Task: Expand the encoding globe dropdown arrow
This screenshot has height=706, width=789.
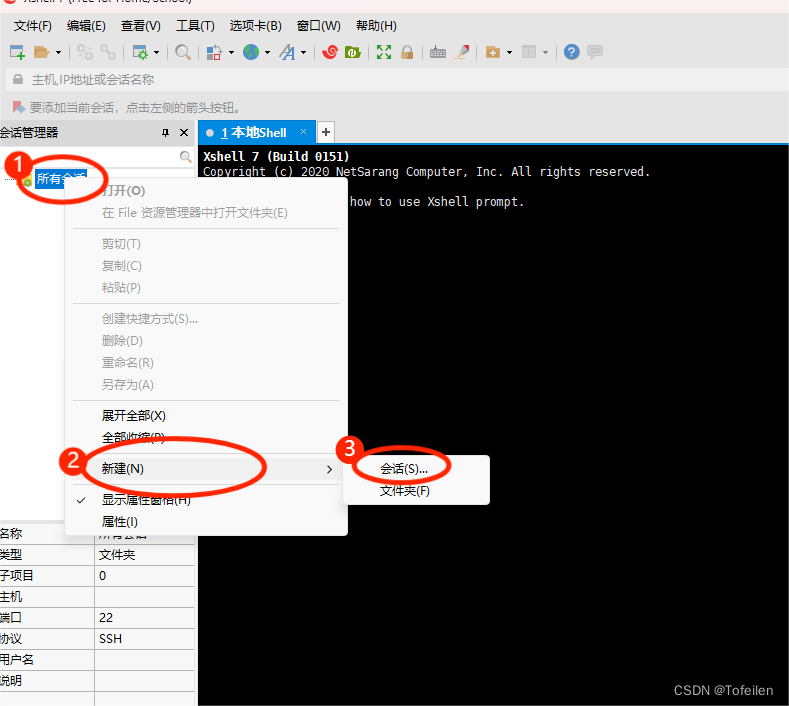Action: tap(267, 52)
